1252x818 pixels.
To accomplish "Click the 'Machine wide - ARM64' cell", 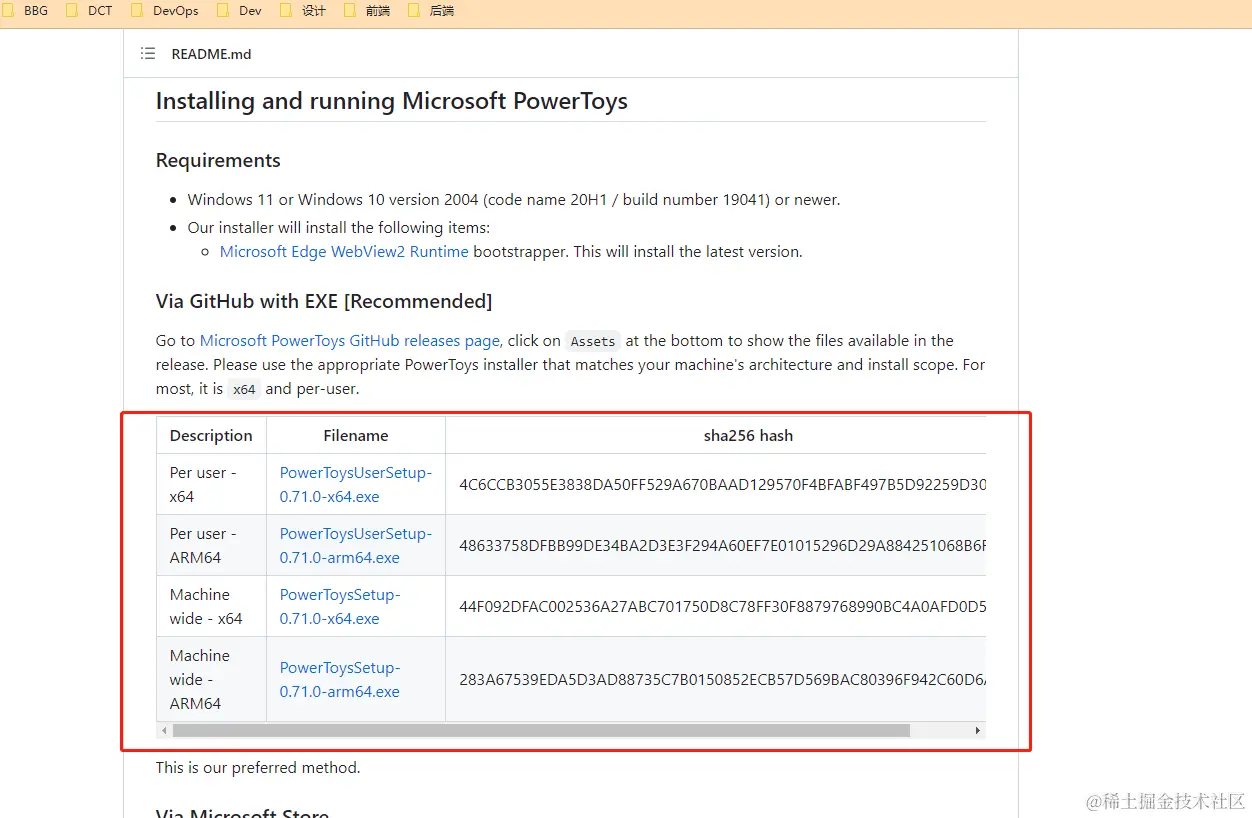I will point(211,679).
